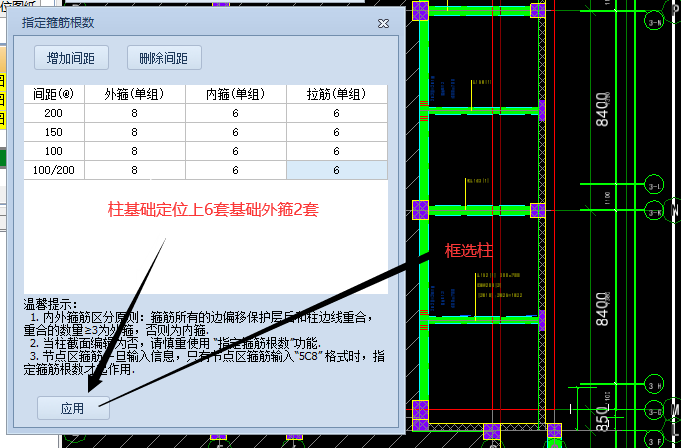Click axis bubble 3-H in drawing
Screen dimensions: 681x448
click(654, 385)
